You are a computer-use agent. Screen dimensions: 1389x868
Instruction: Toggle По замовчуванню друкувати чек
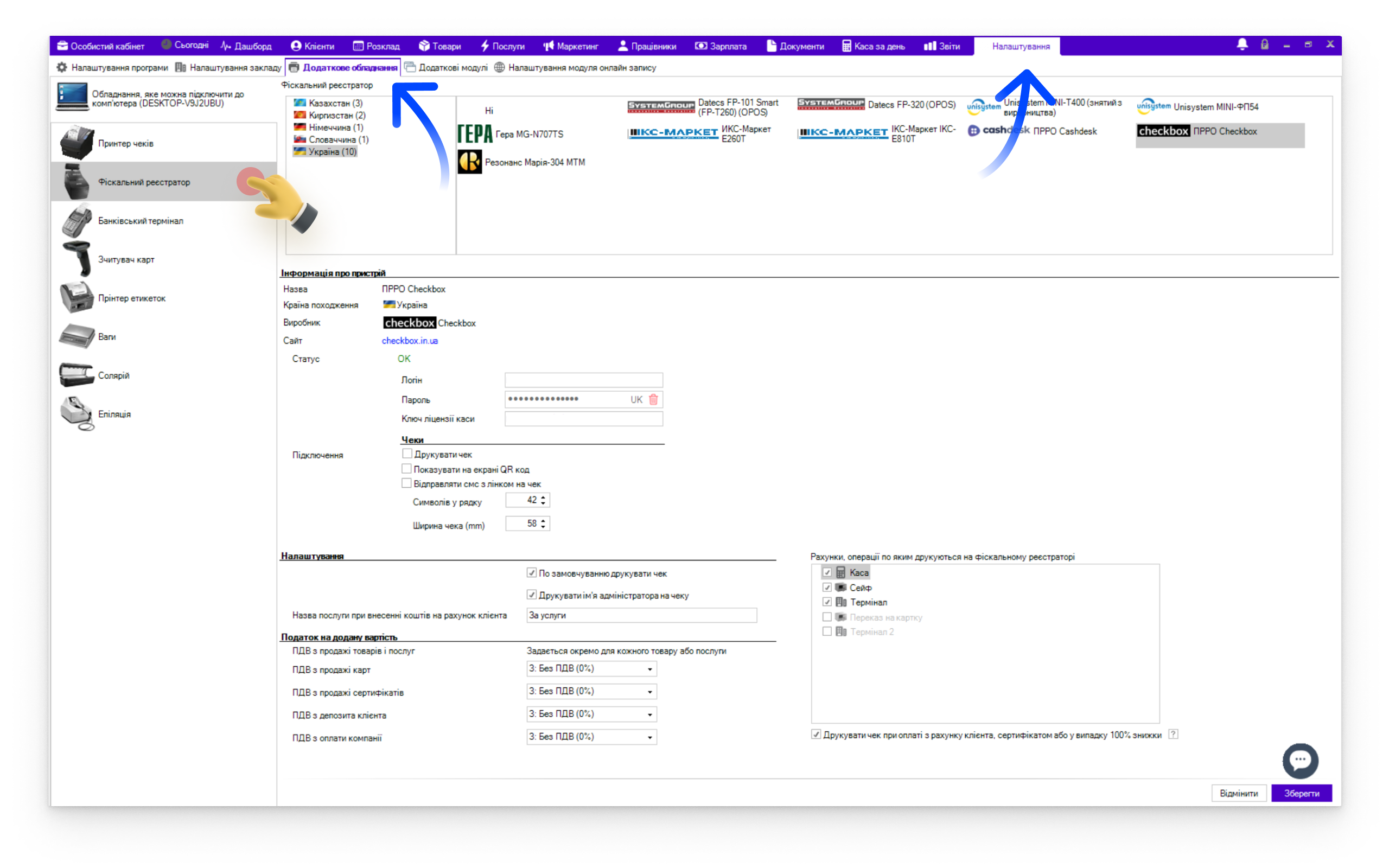click(x=532, y=573)
